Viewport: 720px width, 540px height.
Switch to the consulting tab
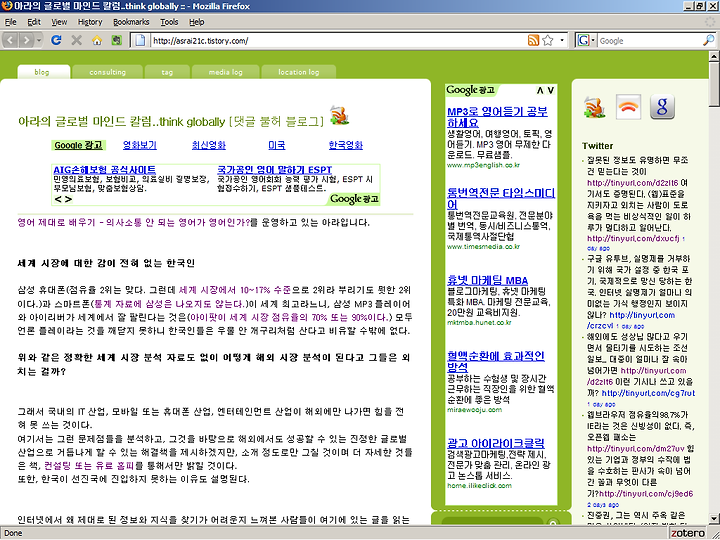coord(107,72)
